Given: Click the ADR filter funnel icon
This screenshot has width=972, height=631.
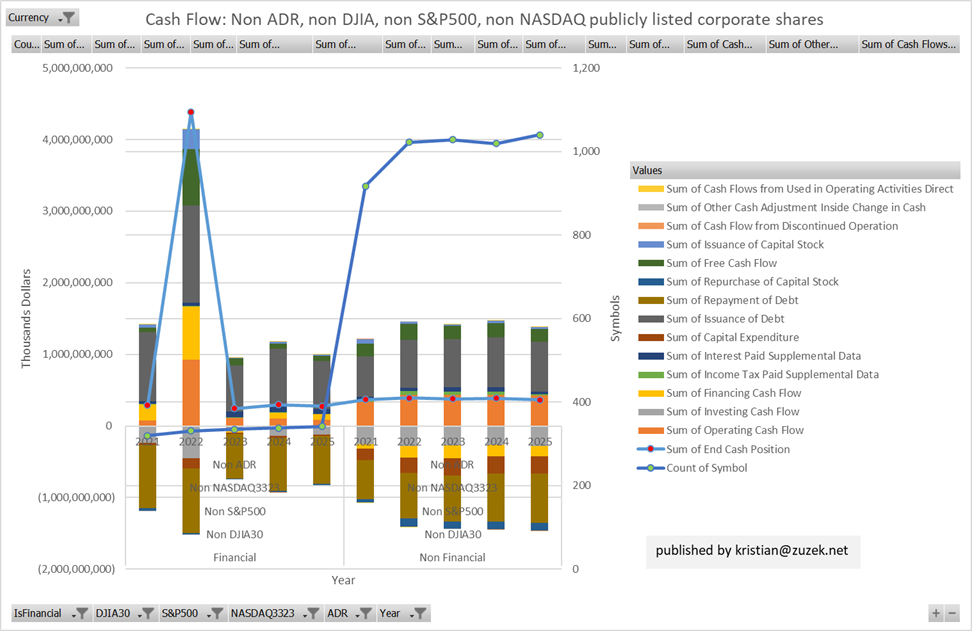Looking at the screenshot, I should point(364,613).
